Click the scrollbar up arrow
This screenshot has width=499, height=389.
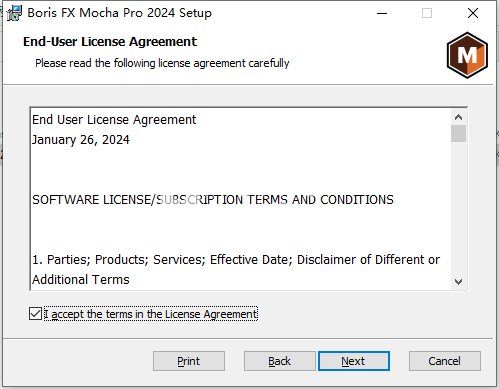458,117
